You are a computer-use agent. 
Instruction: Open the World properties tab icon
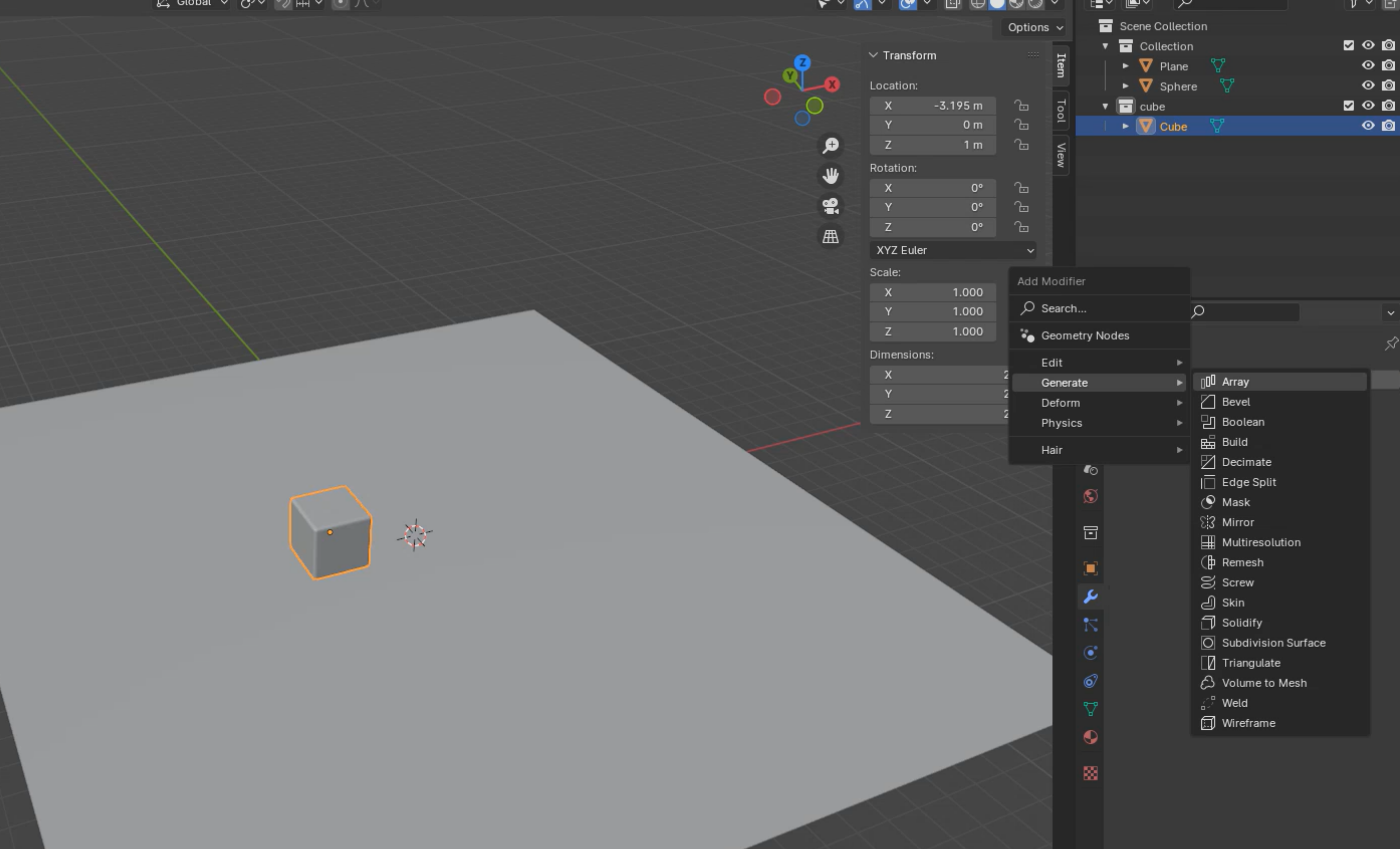1090,496
